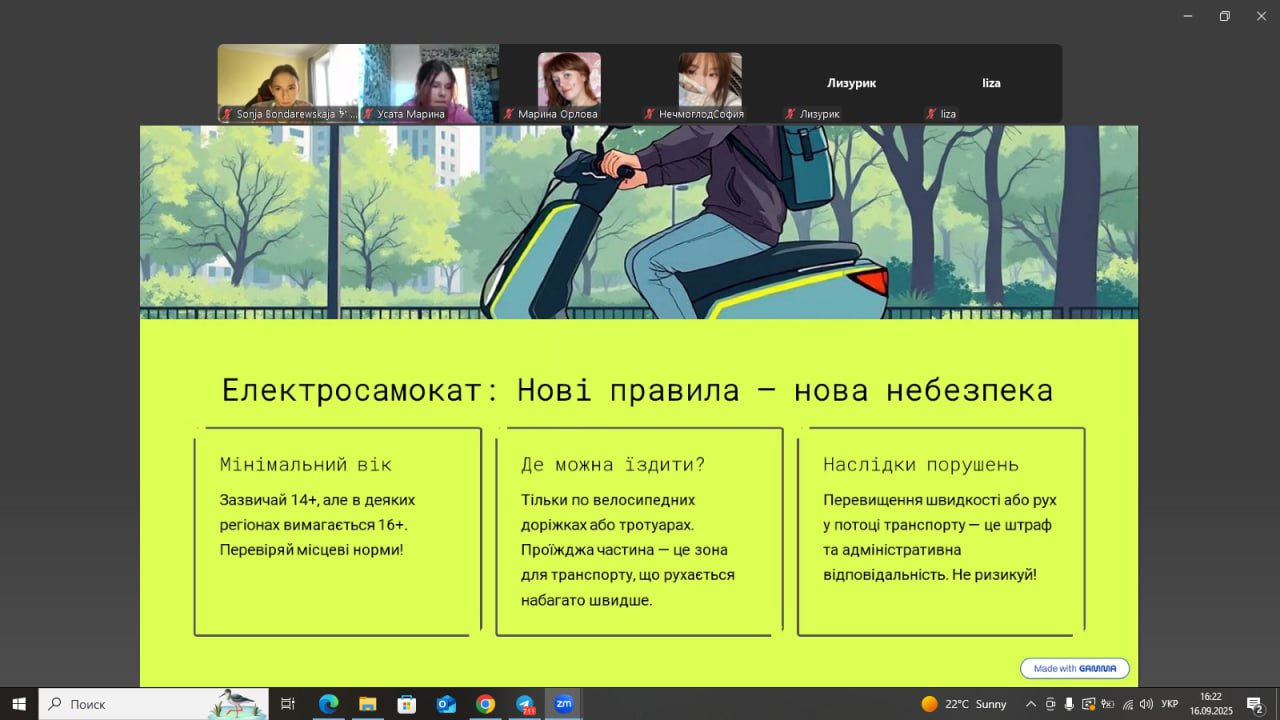This screenshot has width=1280, height=720.
Task: Open the 22°C Sunny weather widget
Action: [964, 704]
